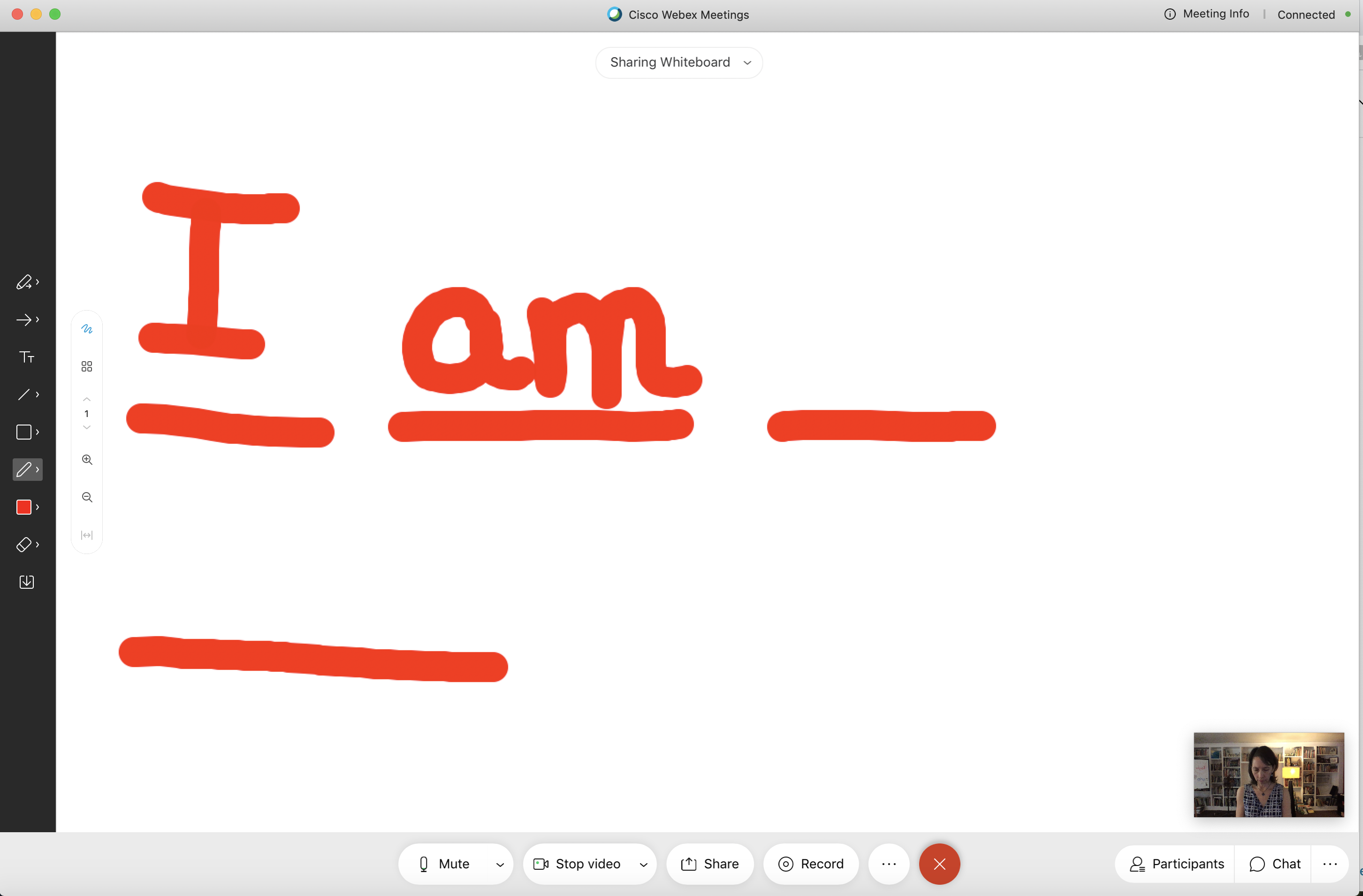Zoom in on the whiteboard

click(x=87, y=460)
